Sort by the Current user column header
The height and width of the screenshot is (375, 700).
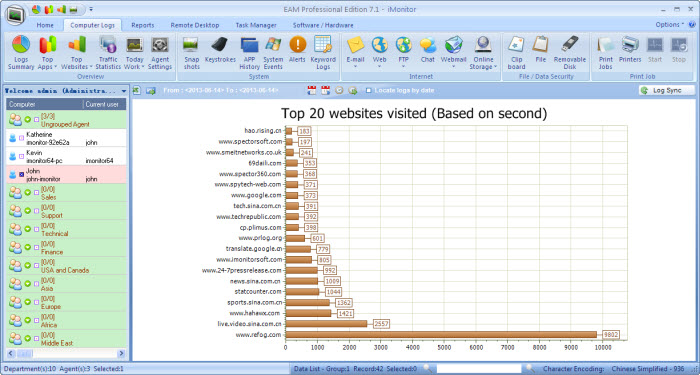[104, 104]
